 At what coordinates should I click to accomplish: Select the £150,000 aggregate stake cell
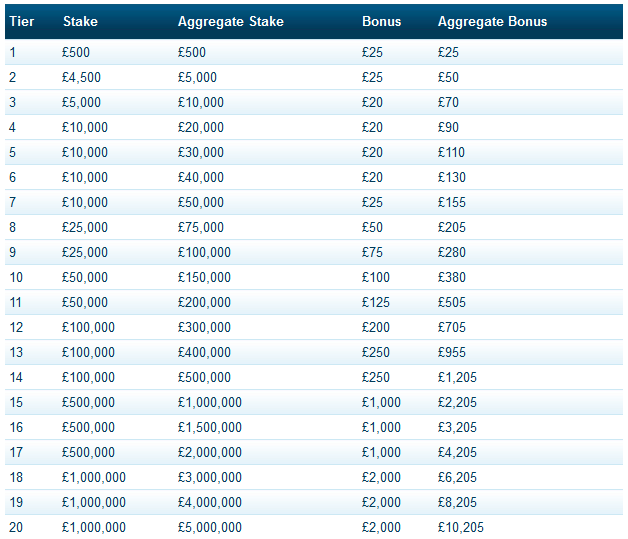204,278
